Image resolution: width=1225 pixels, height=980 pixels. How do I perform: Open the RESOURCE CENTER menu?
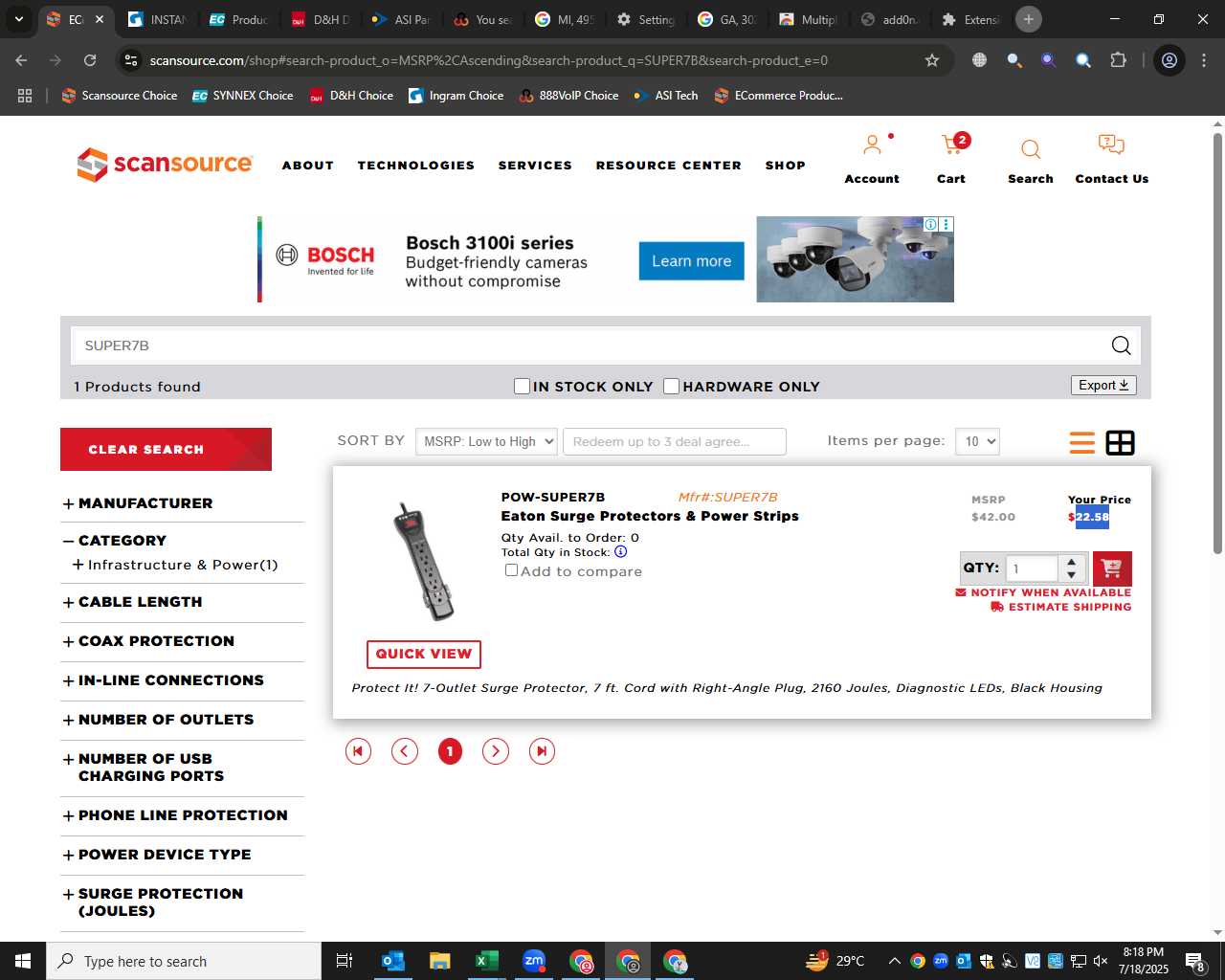(669, 166)
